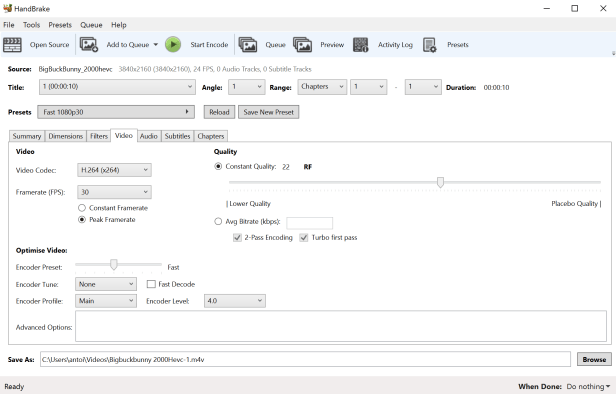Close the HandBrake window
This screenshot has height=394, width=616.
(x=603, y=8)
